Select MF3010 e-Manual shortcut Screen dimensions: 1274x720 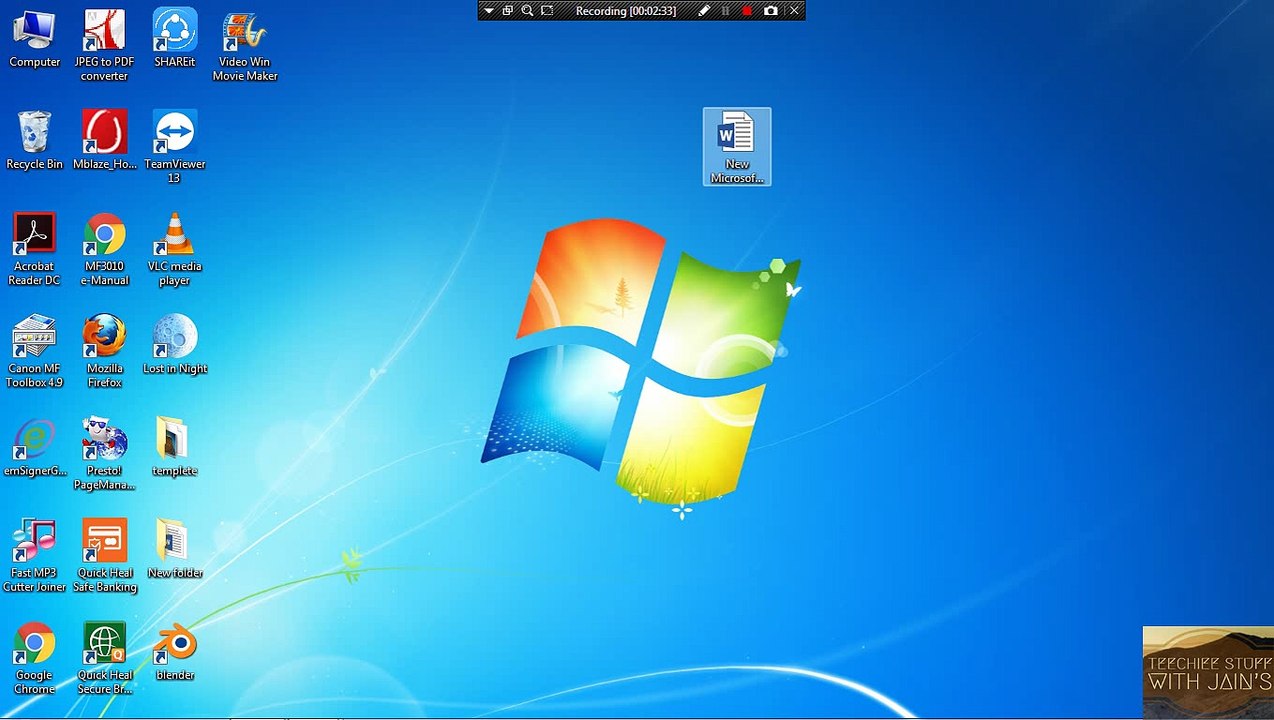104,250
